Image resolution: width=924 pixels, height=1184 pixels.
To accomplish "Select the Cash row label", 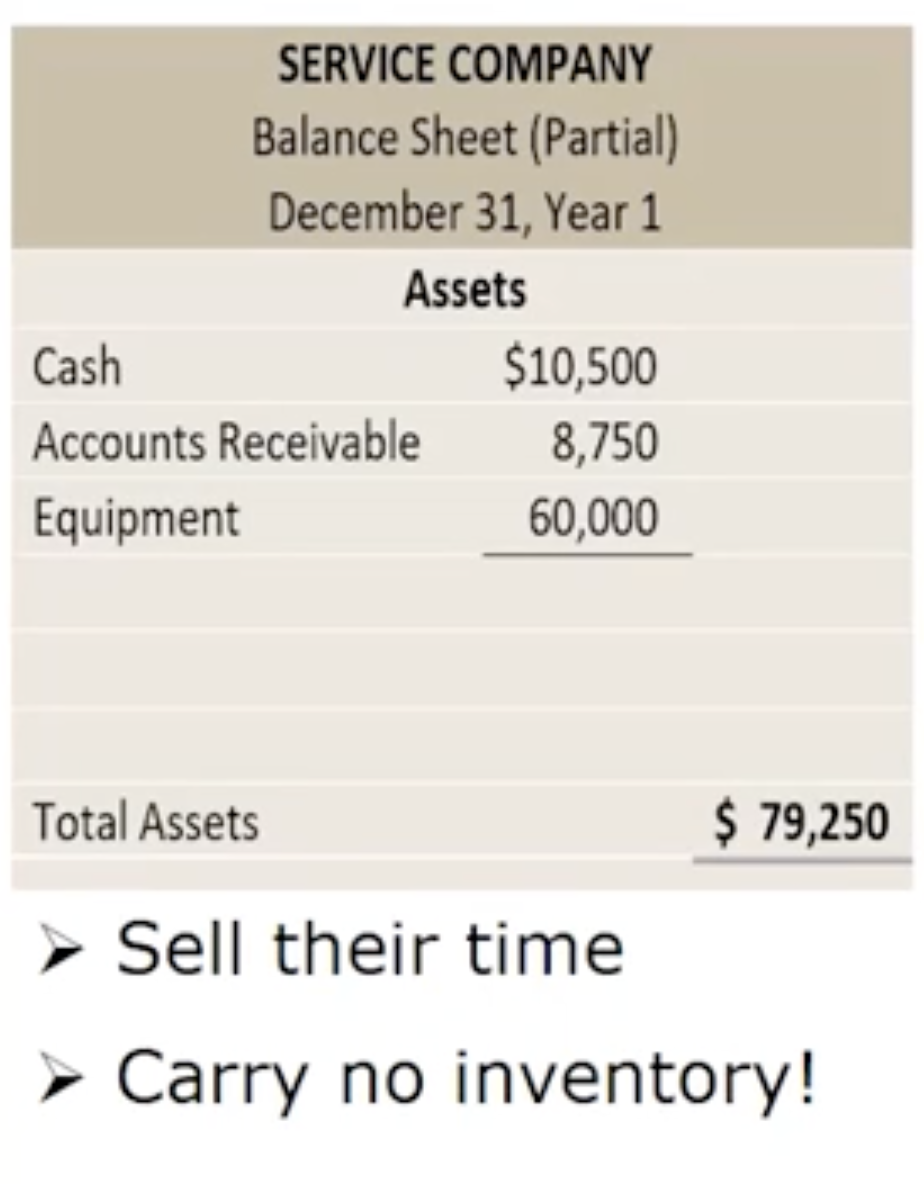I will click(x=77, y=367).
